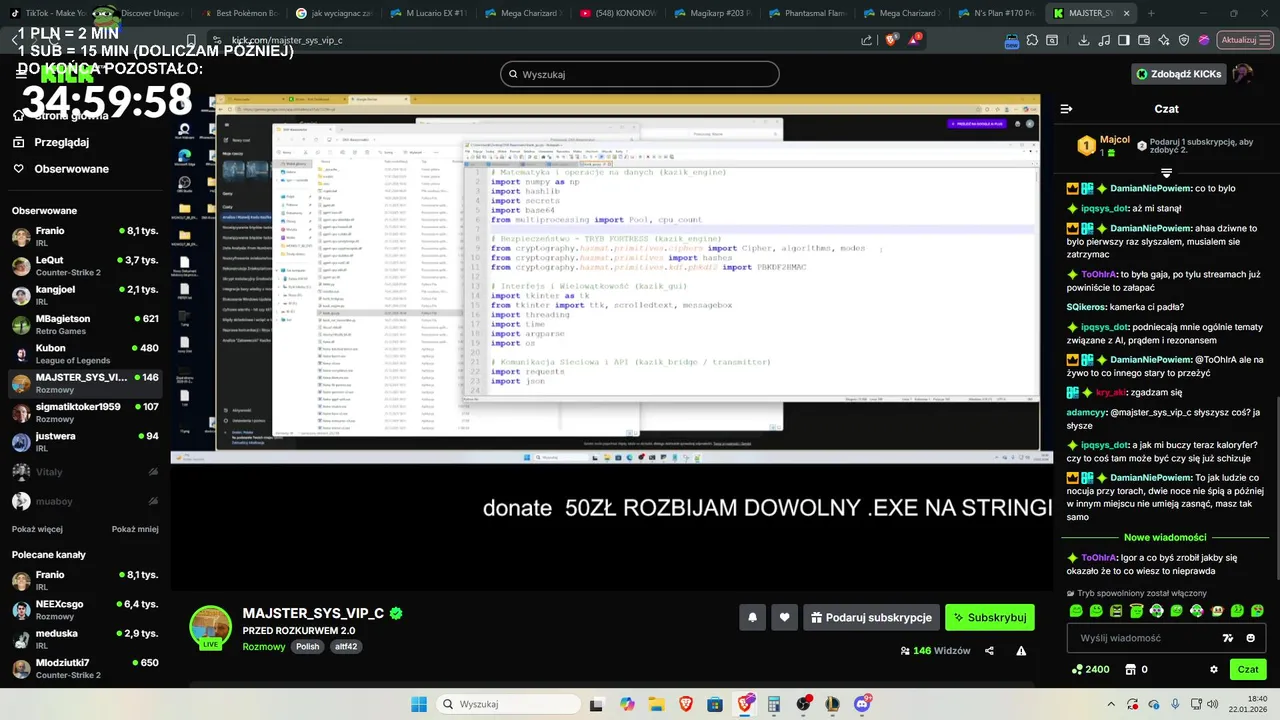
Task: Open user profile avatar on Kick
Action: tap(1242, 74)
